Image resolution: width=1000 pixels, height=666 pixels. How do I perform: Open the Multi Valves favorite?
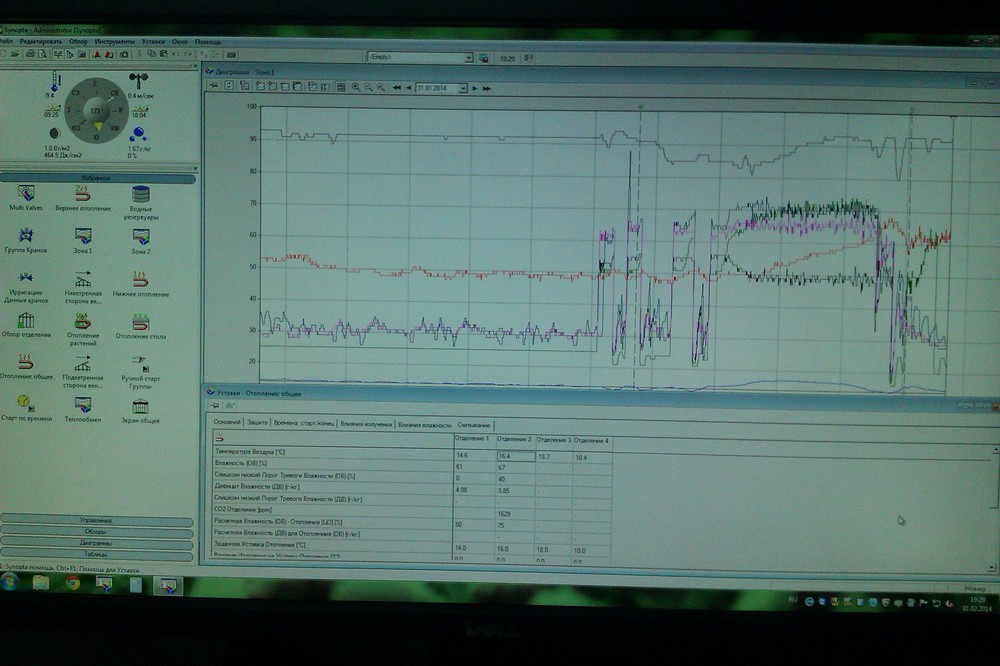pos(26,198)
